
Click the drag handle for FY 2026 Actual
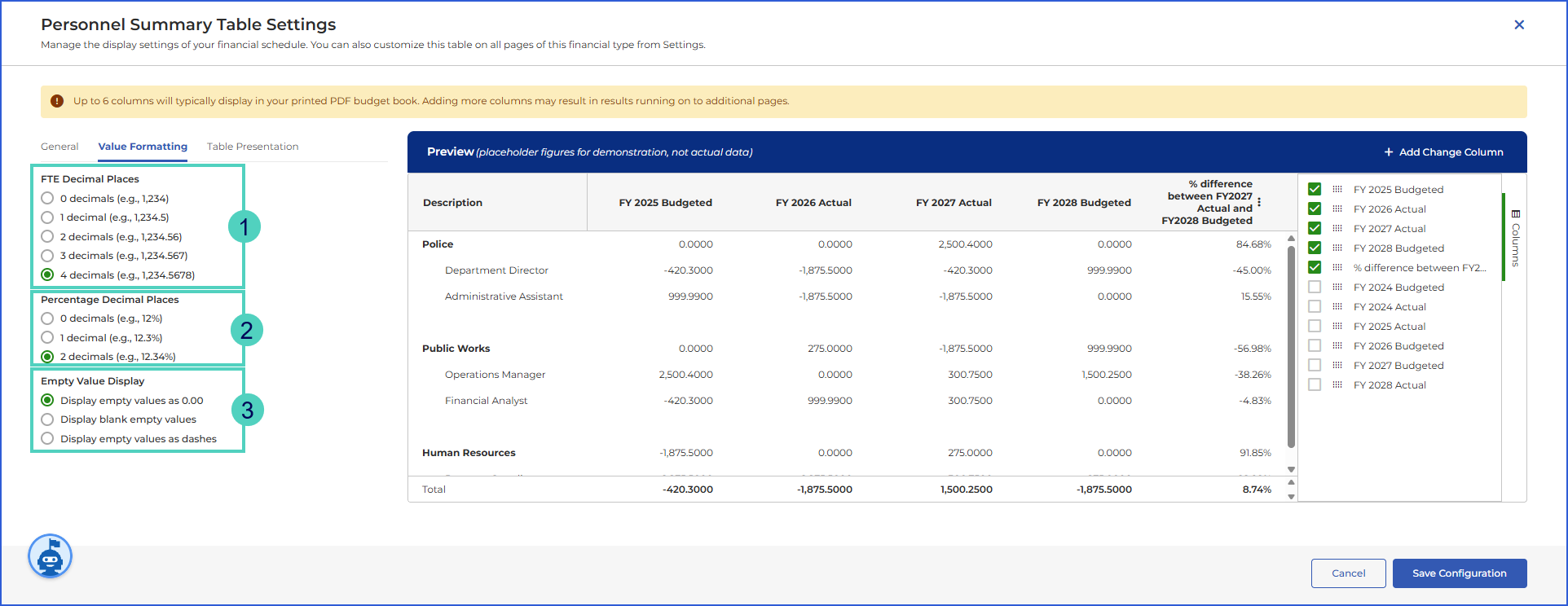pos(1337,209)
